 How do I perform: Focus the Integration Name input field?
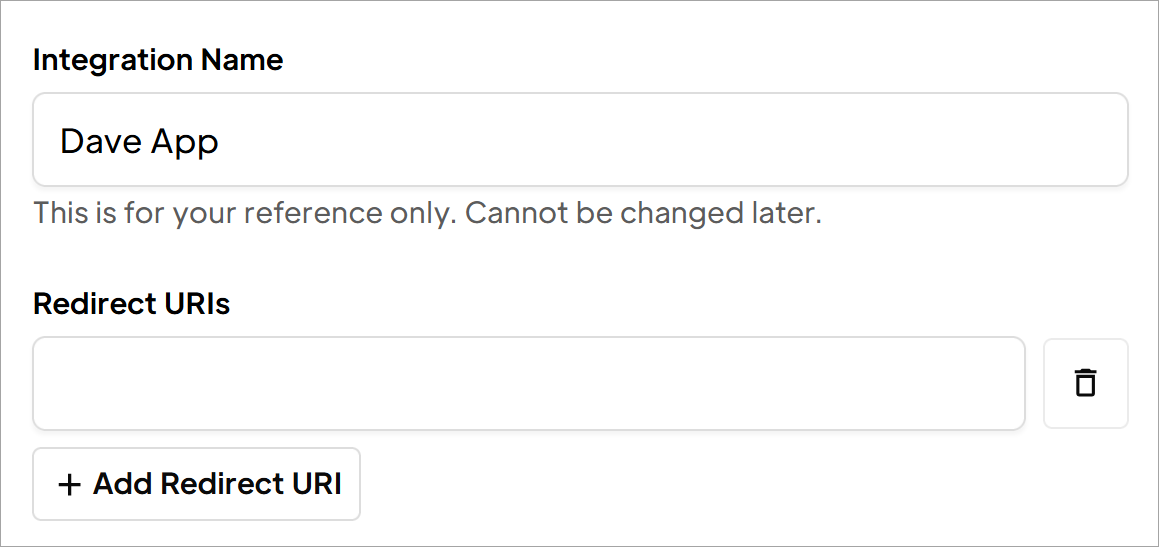pos(580,140)
